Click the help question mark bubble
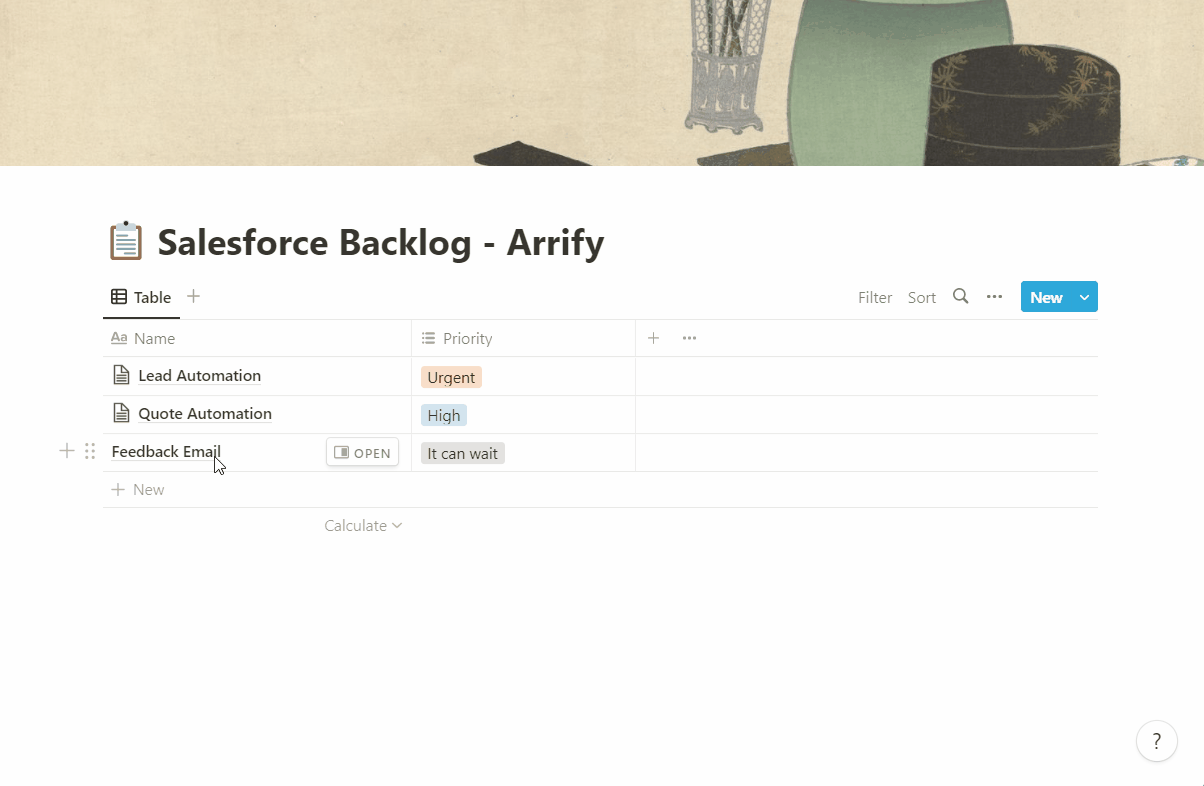1204x786 pixels. click(x=1157, y=741)
